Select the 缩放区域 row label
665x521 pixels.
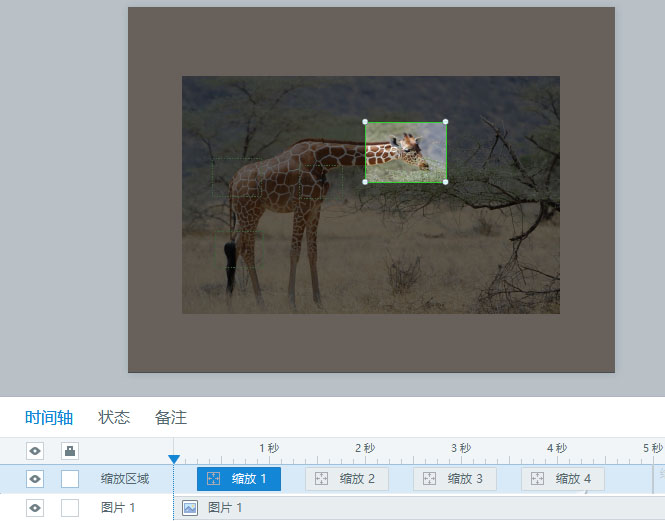click(125, 479)
